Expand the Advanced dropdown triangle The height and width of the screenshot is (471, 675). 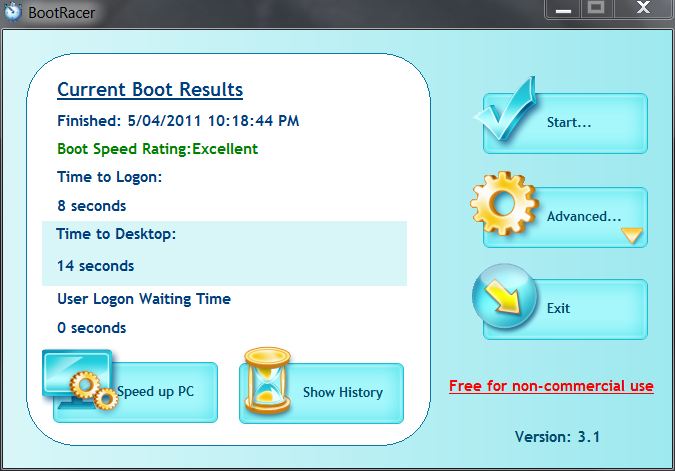click(632, 235)
